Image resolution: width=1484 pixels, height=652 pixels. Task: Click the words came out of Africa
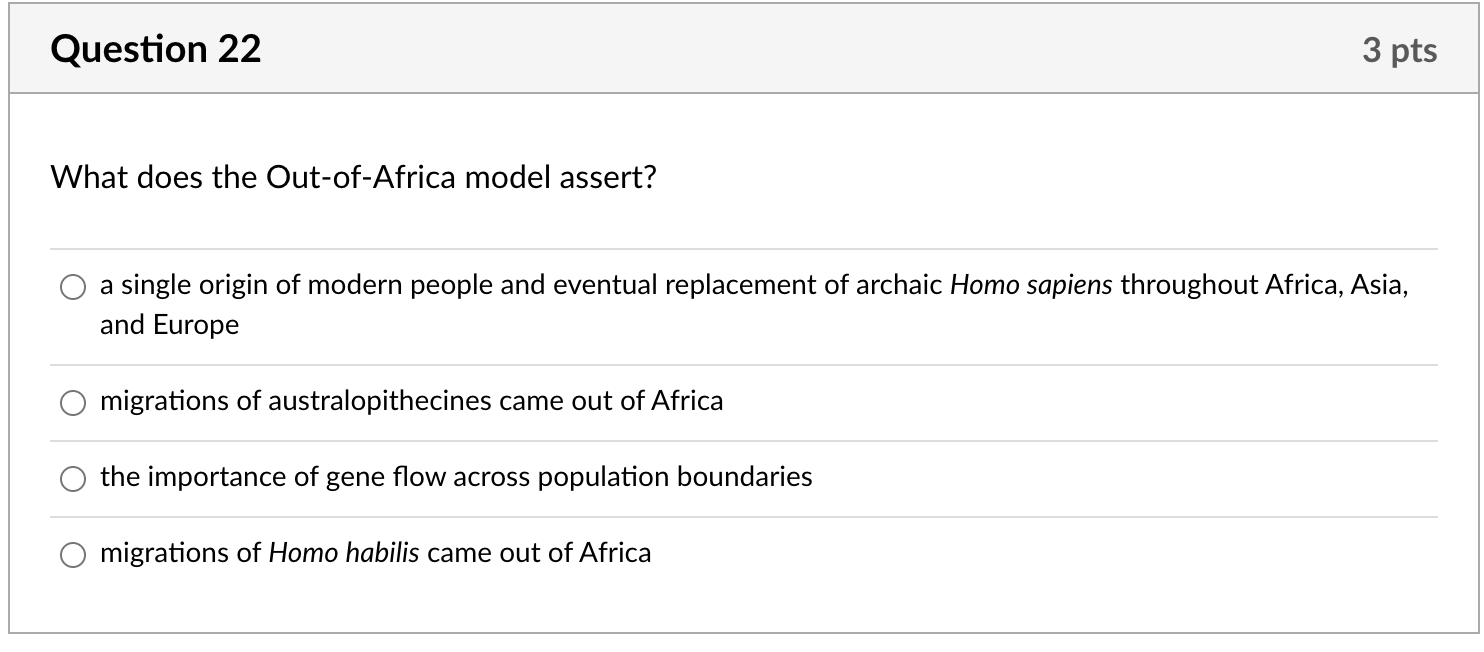(537, 552)
